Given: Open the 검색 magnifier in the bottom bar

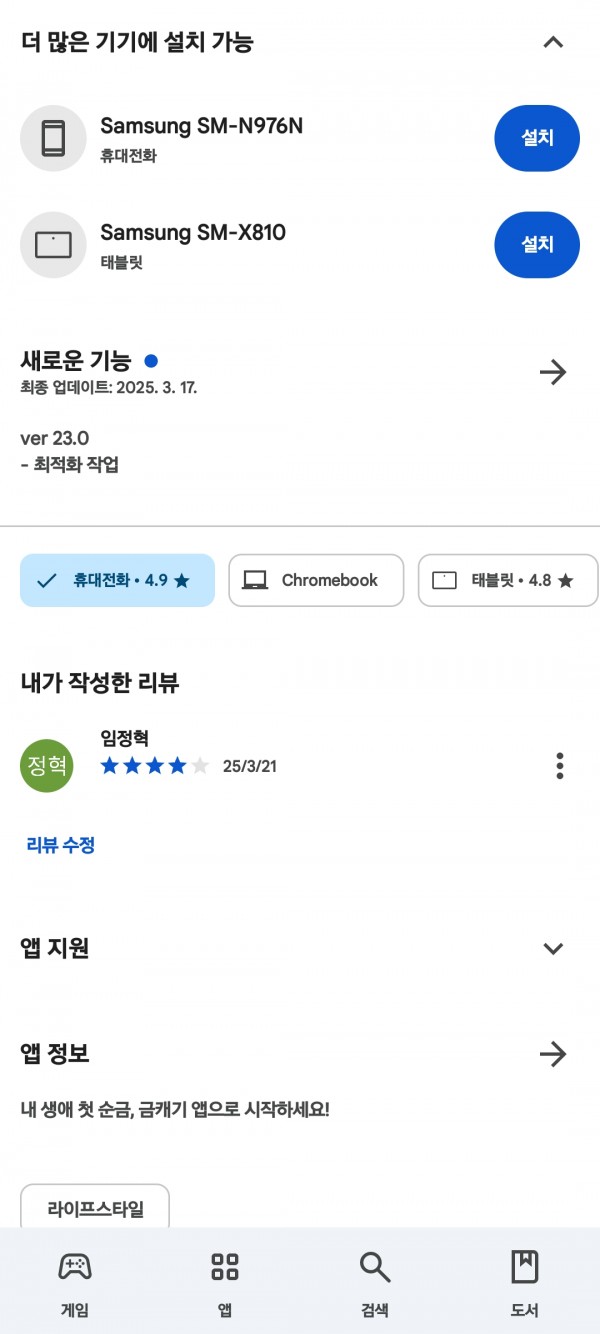Looking at the screenshot, I should pos(375,1267).
